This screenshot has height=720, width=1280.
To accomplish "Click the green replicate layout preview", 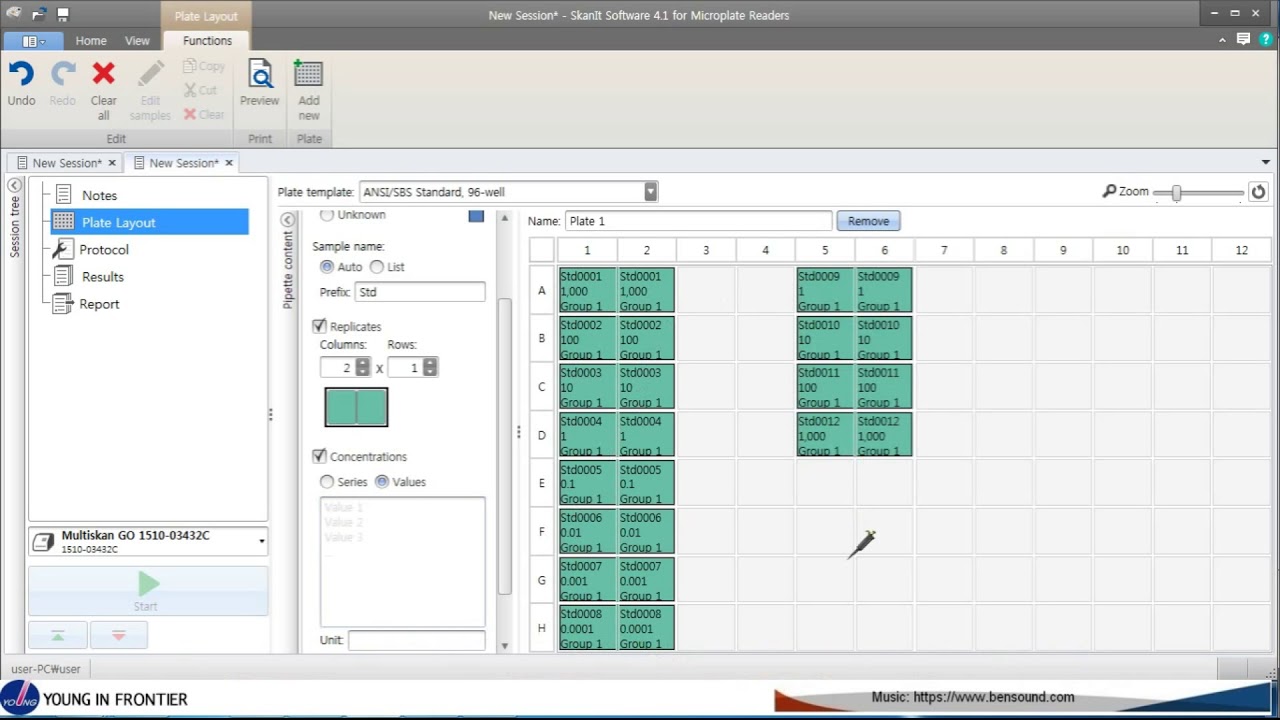I will [356, 407].
